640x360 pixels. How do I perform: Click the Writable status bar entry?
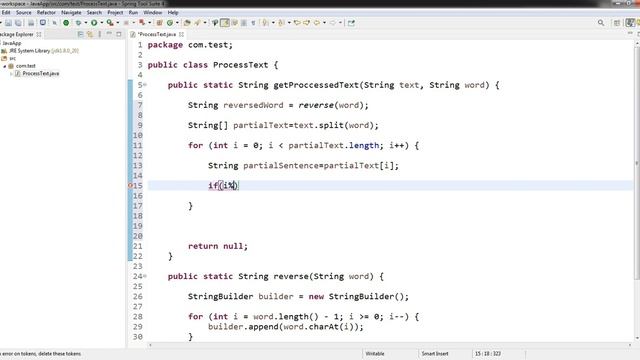375,353
